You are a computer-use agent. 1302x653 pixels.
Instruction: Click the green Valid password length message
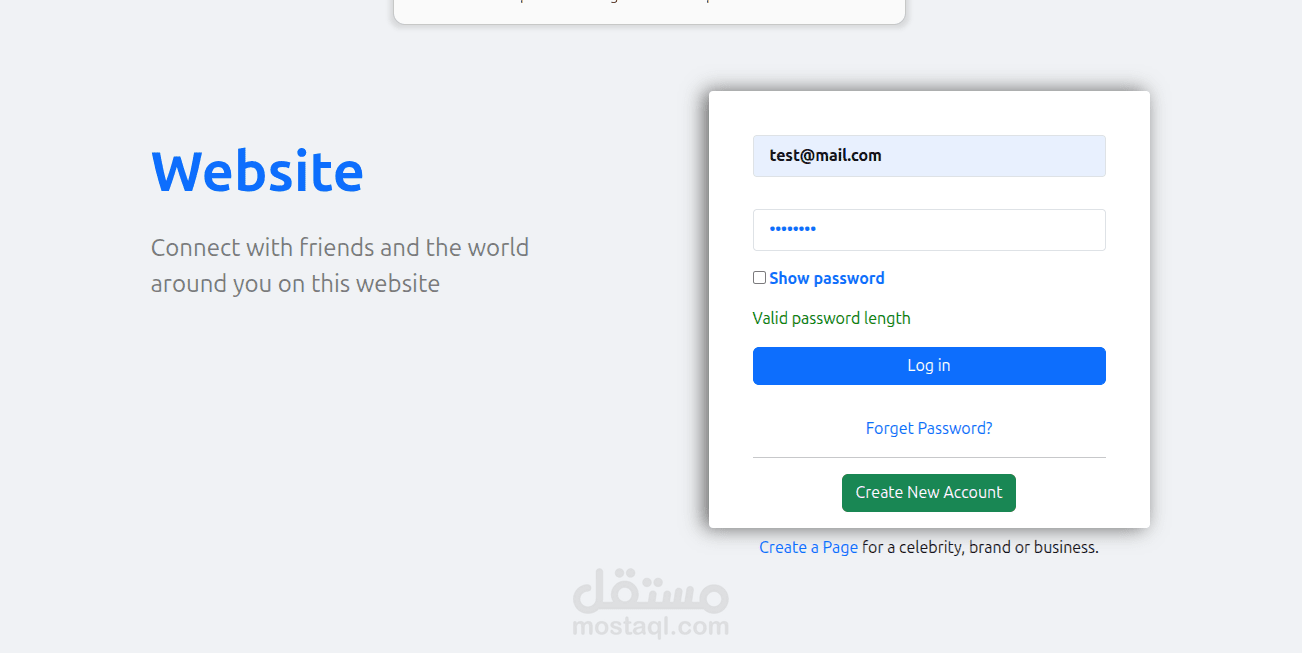pyautogui.click(x=831, y=318)
